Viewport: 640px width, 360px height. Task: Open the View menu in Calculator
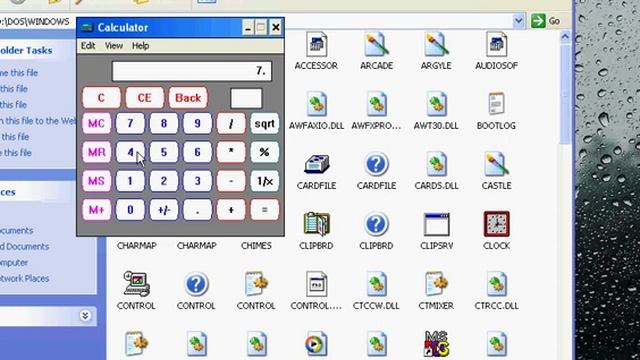point(113,46)
